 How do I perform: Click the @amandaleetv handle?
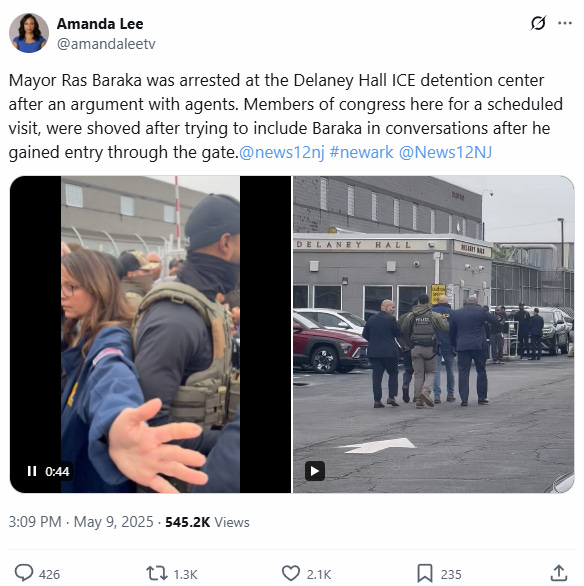(x=106, y=44)
